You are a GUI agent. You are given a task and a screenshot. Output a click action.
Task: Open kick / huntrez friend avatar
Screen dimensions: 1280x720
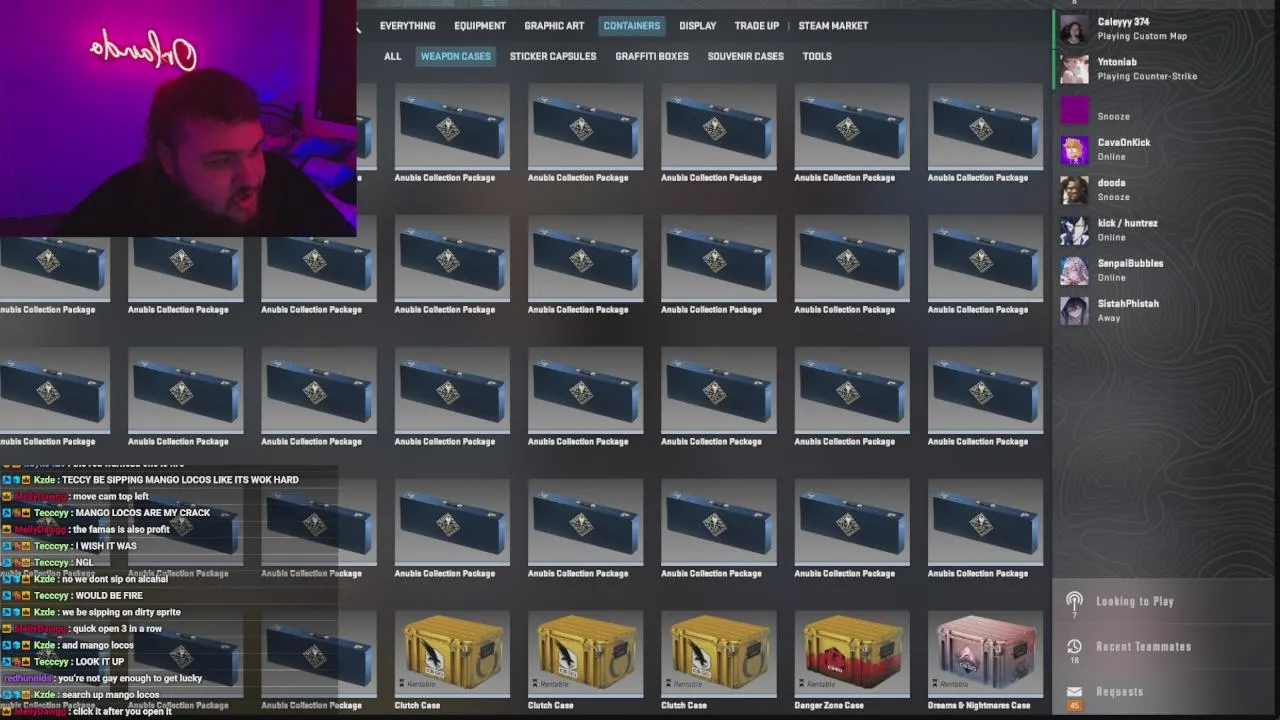click(1074, 230)
